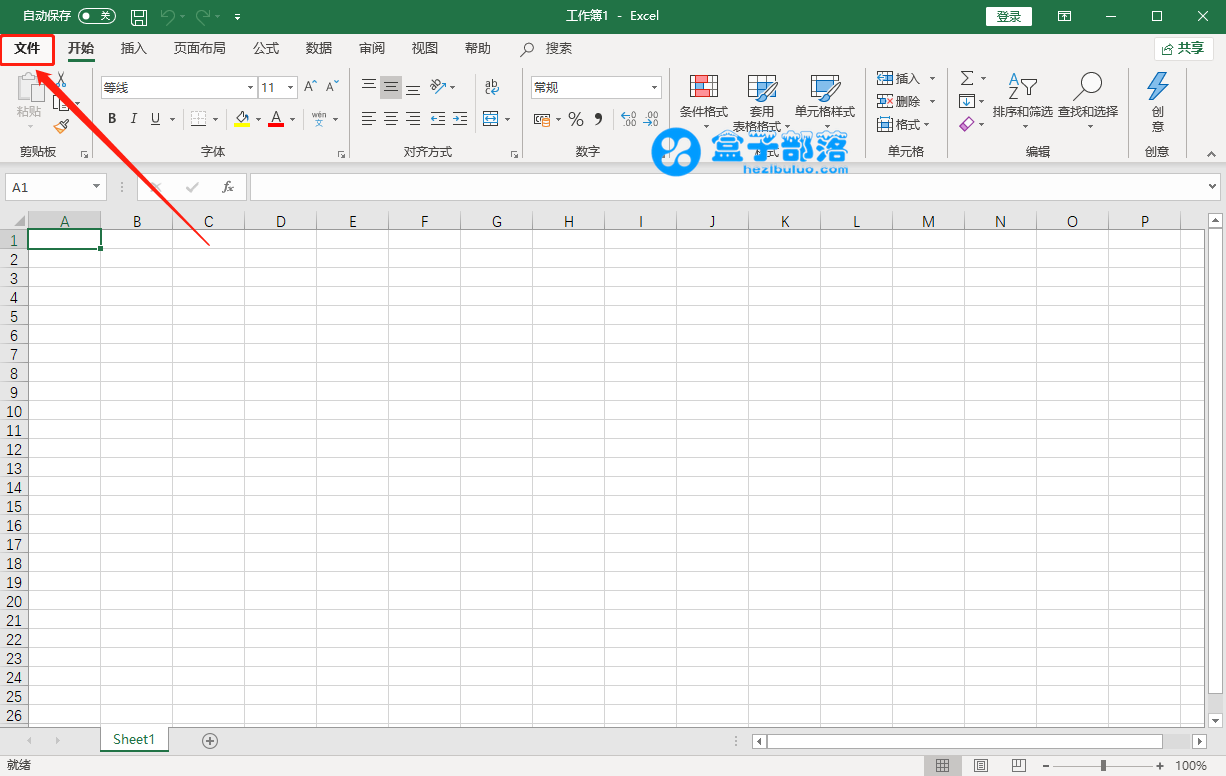Switch to Insert (插入) tab
This screenshot has height=776, width=1226.
point(133,48)
